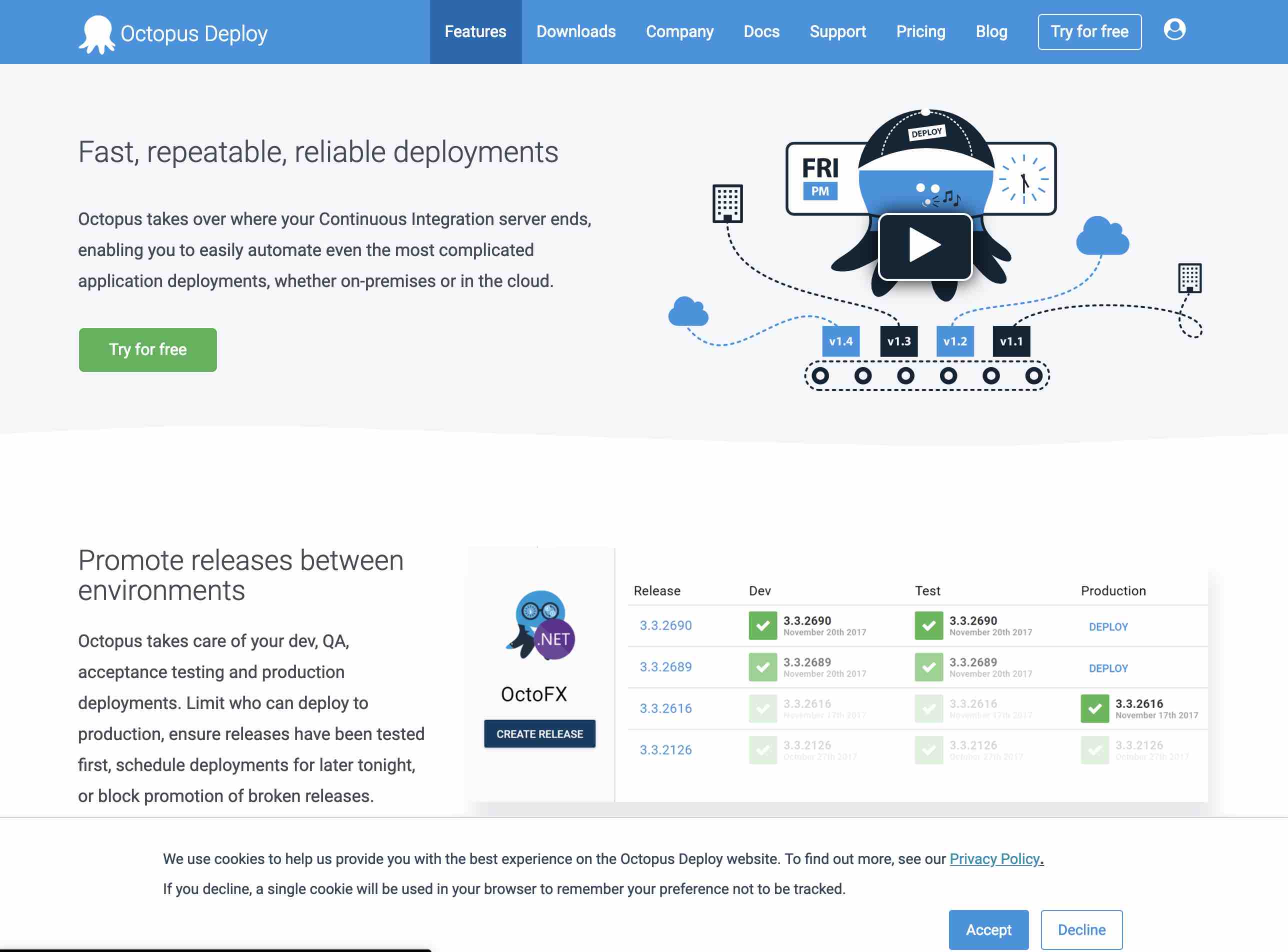
Task: Click green checkmark for Dev 3.3.2690
Action: (762, 626)
